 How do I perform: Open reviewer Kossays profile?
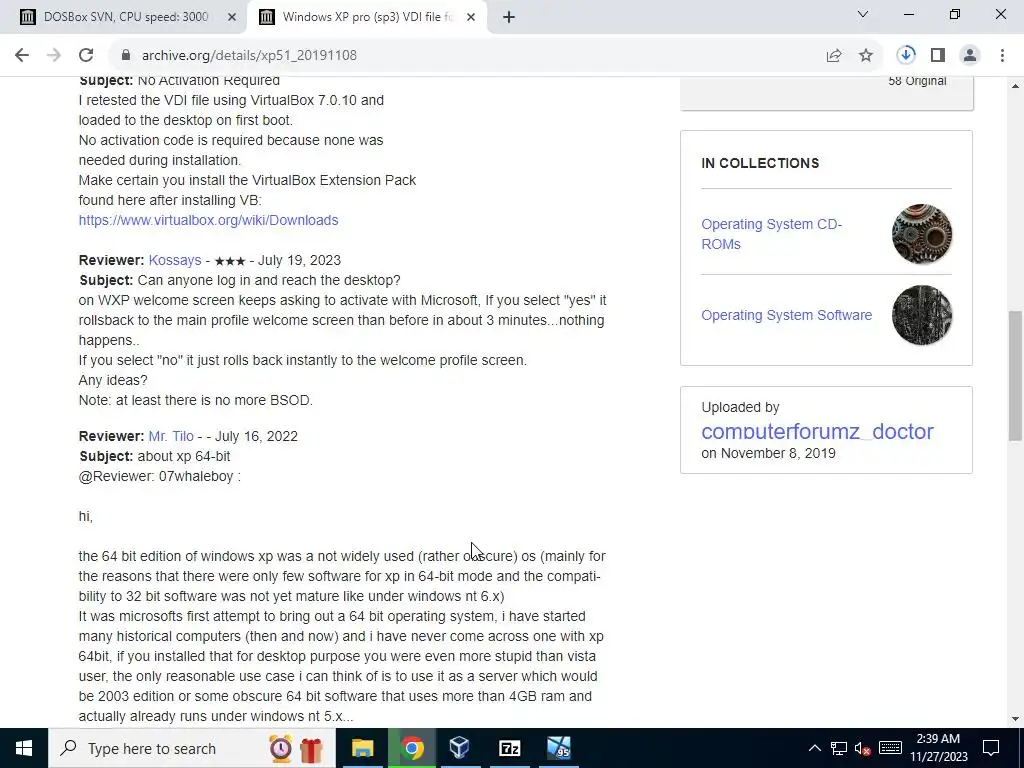click(175, 260)
